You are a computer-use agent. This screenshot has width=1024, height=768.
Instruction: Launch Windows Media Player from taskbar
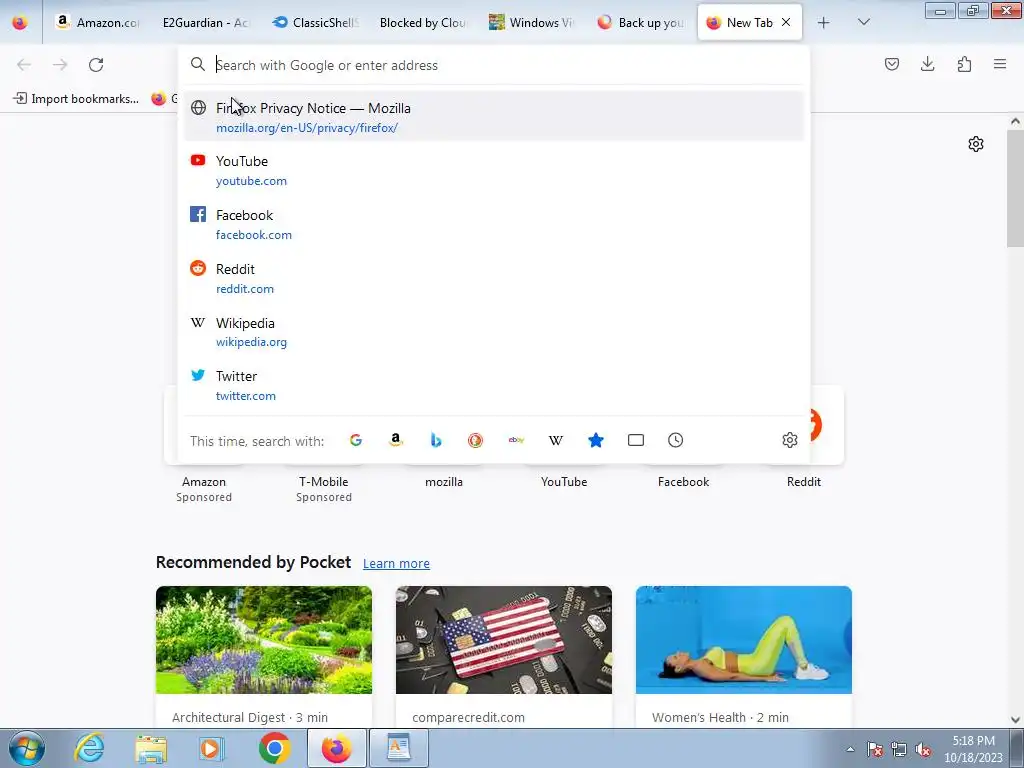(x=211, y=748)
